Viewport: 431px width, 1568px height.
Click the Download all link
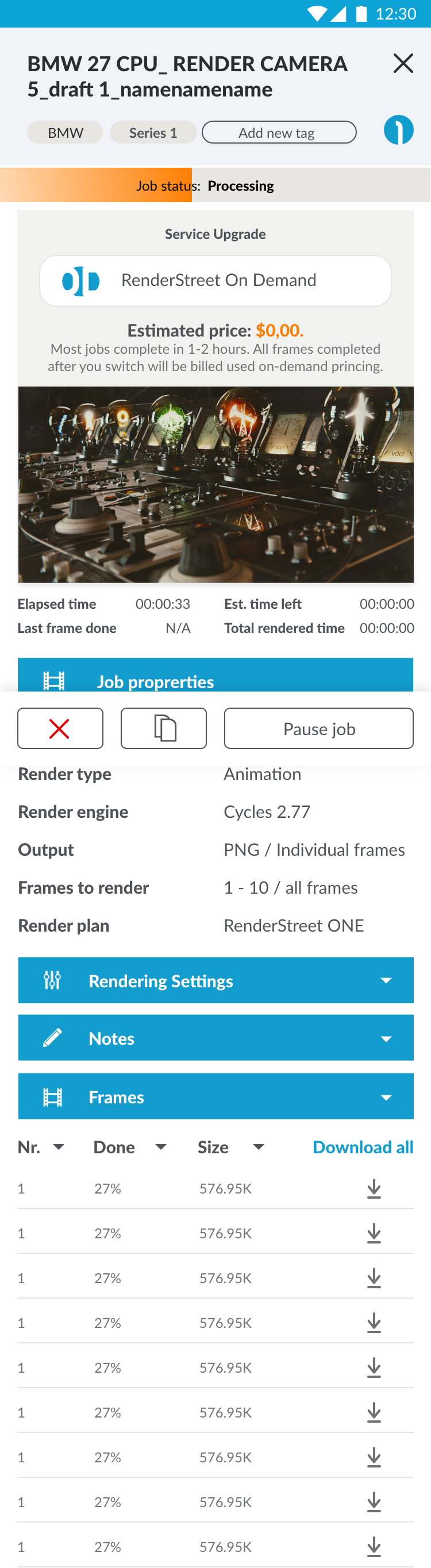(x=363, y=1147)
